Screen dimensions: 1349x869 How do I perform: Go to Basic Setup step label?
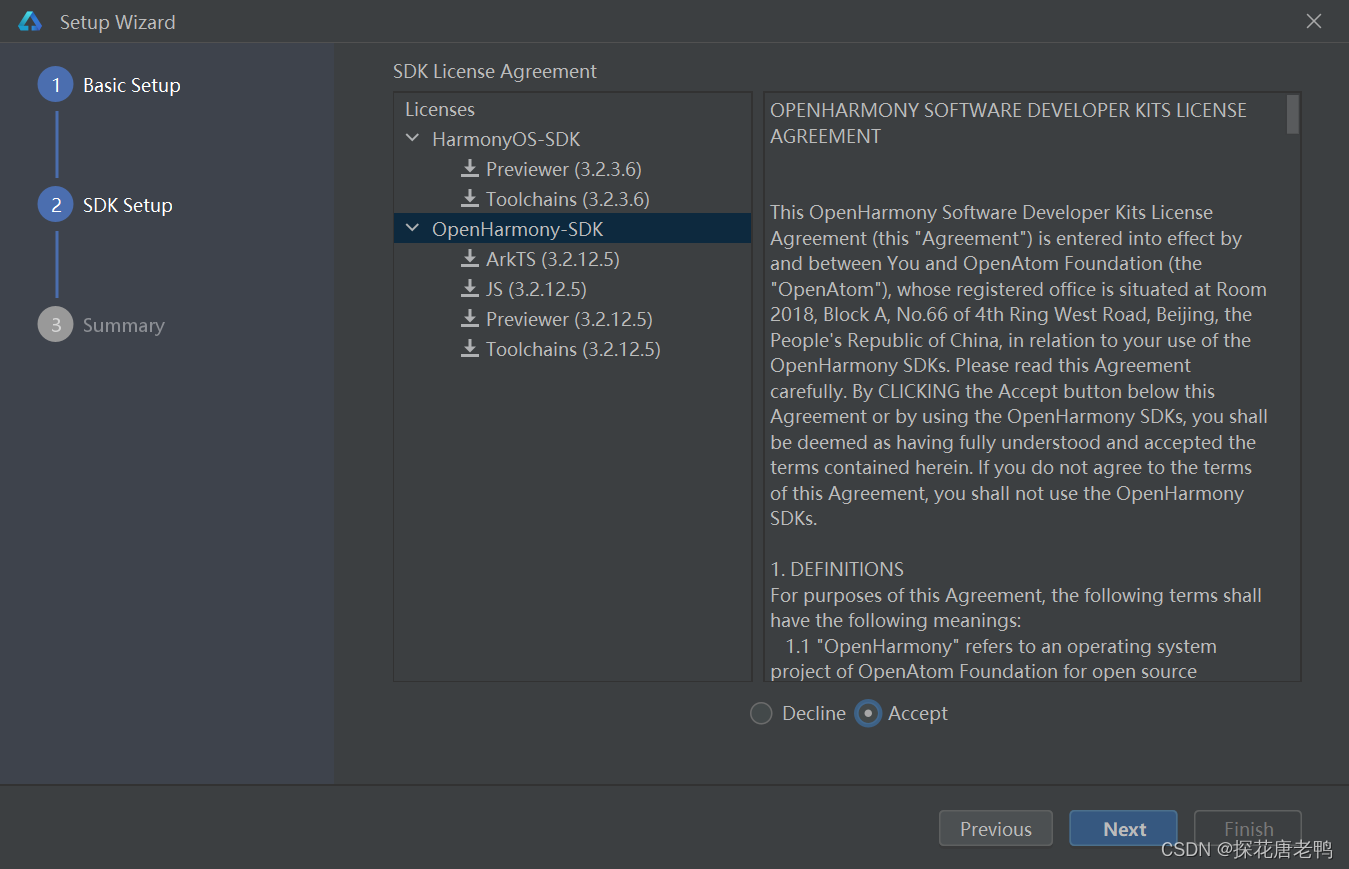point(132,85)
